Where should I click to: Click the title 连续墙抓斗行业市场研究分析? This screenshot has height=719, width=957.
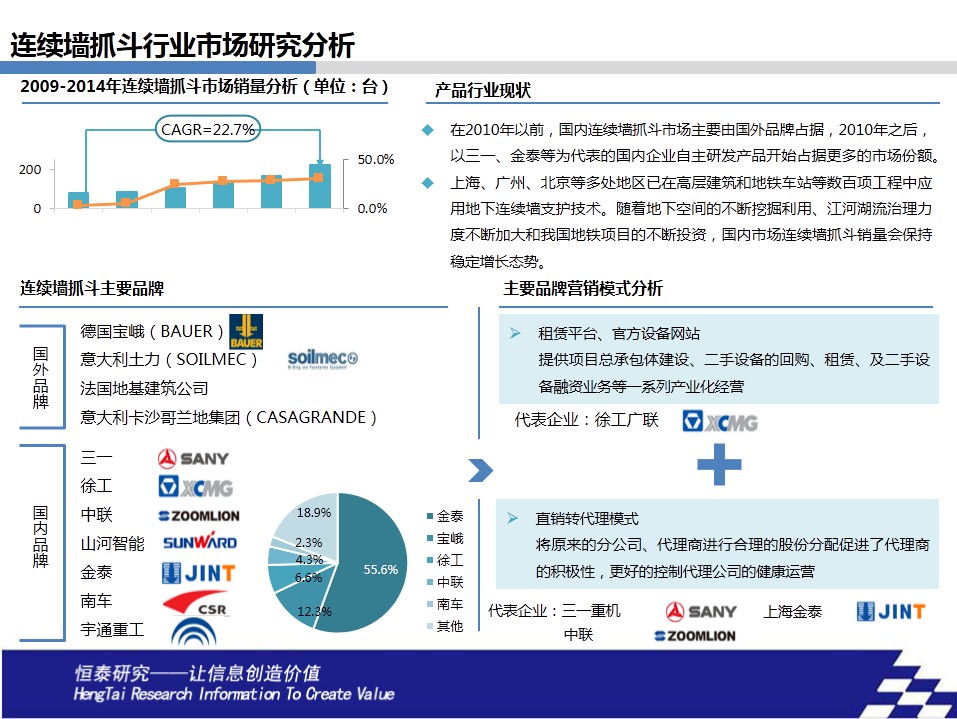click(182, 45)
